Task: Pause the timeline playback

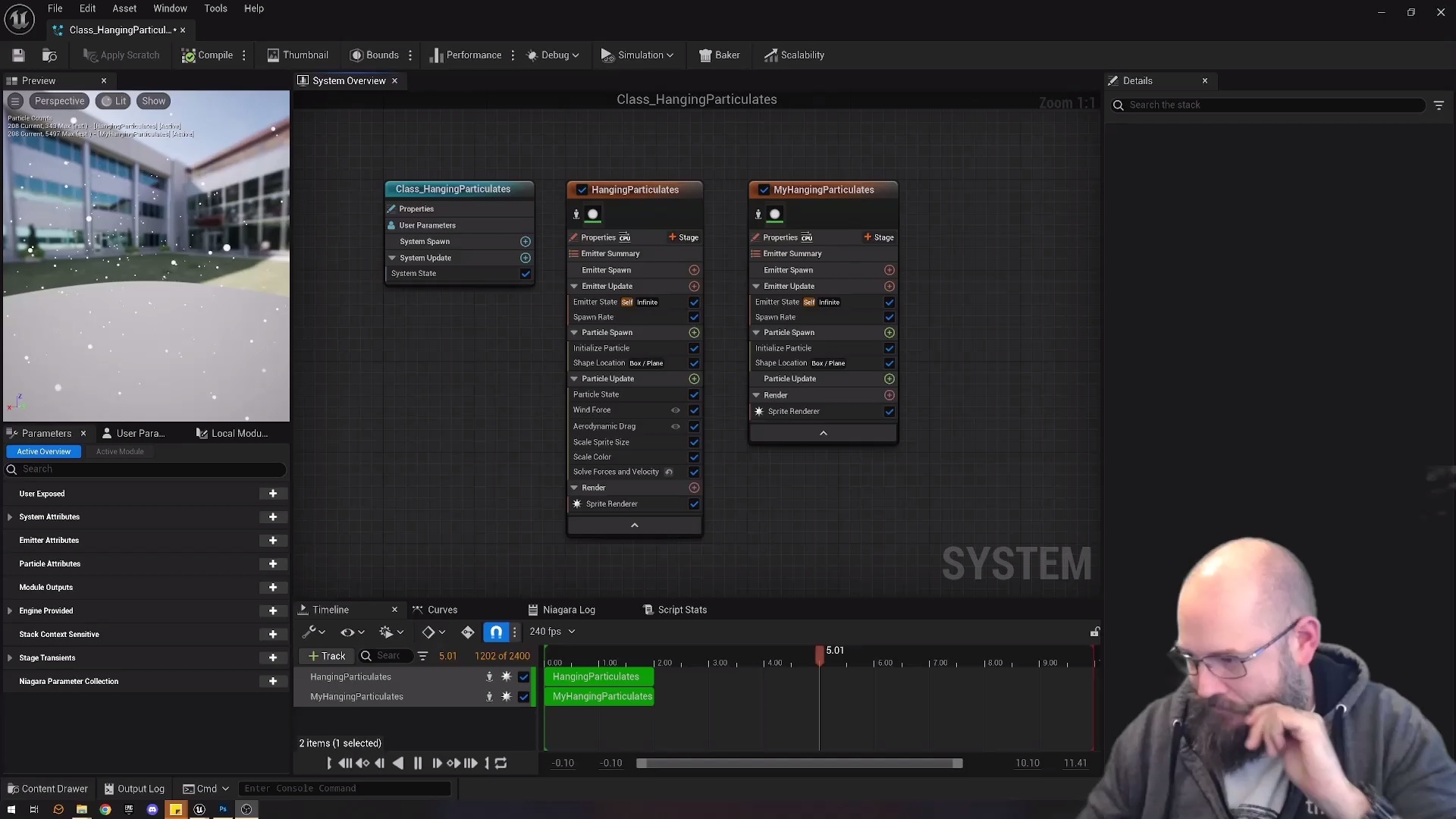Action: click(418, 764)
